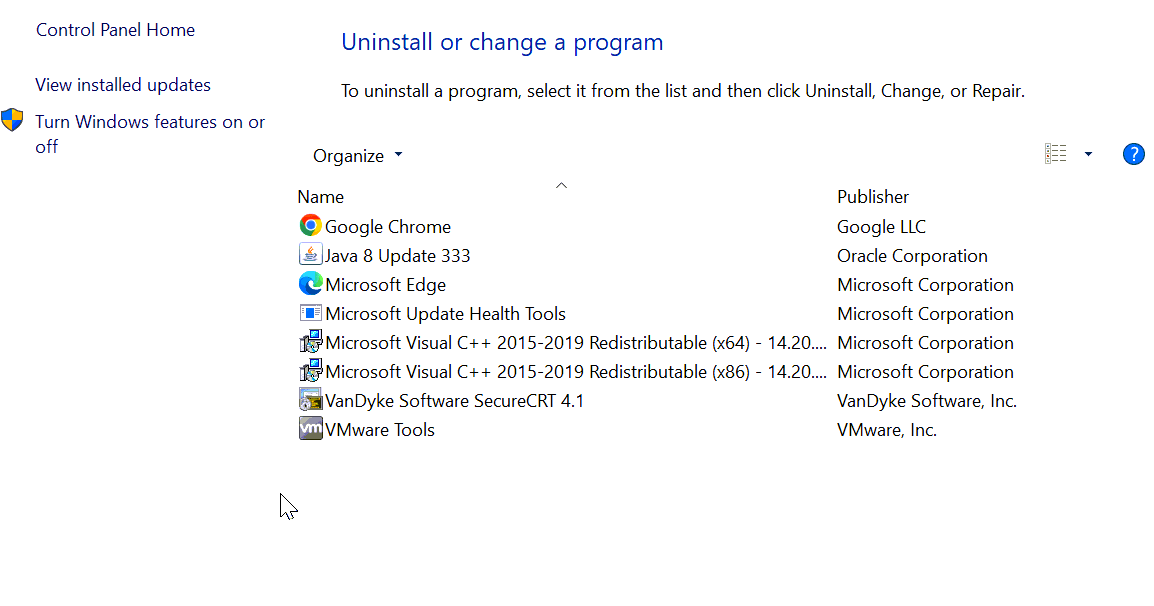Click the view layout icon
Screen dimensions: 1154x606
point(1055,154)
